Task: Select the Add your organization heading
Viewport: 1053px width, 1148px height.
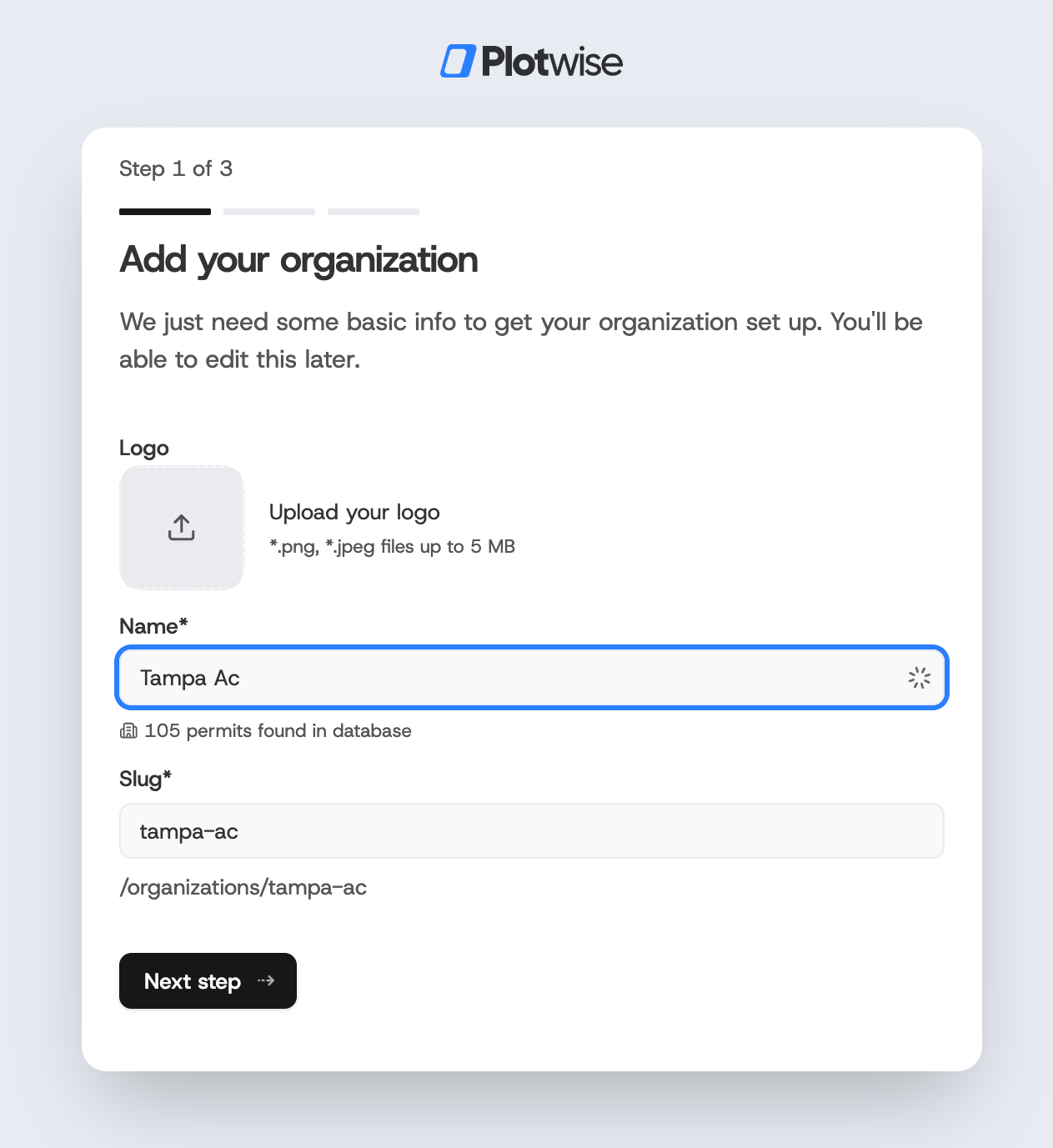Action: pos(298,259)
